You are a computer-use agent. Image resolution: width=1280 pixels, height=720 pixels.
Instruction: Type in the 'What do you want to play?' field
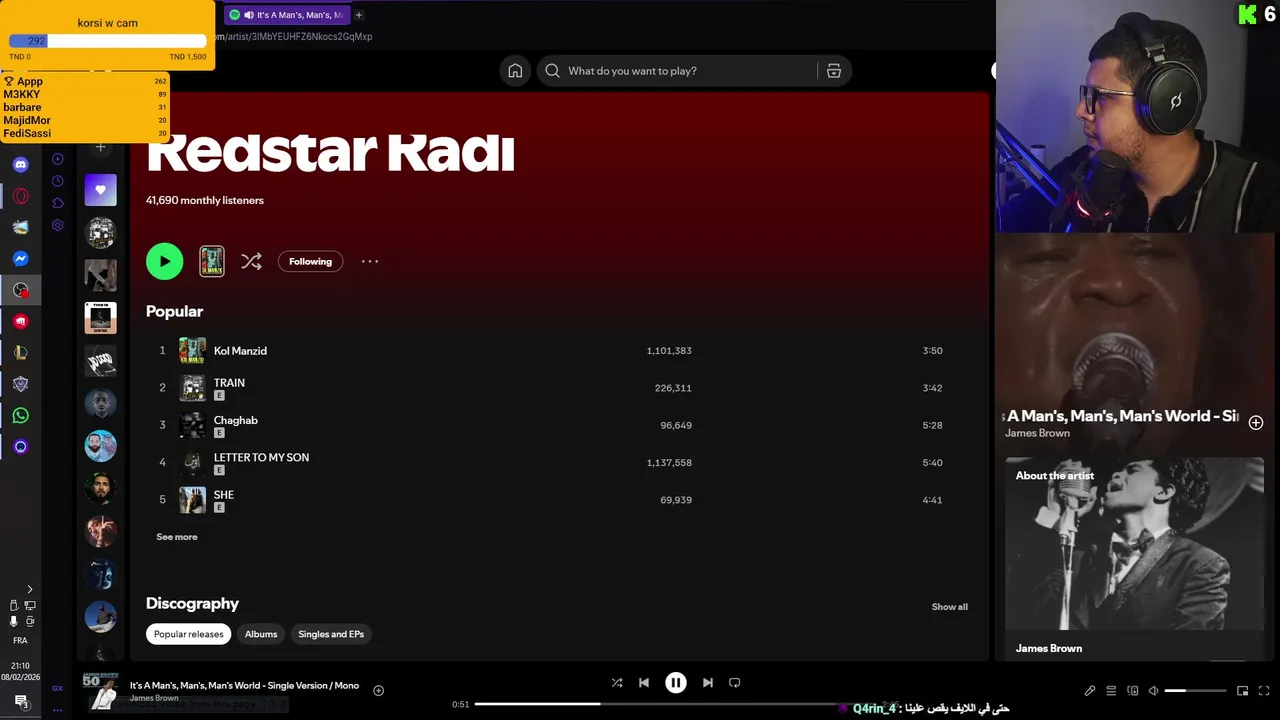[690, 71]
